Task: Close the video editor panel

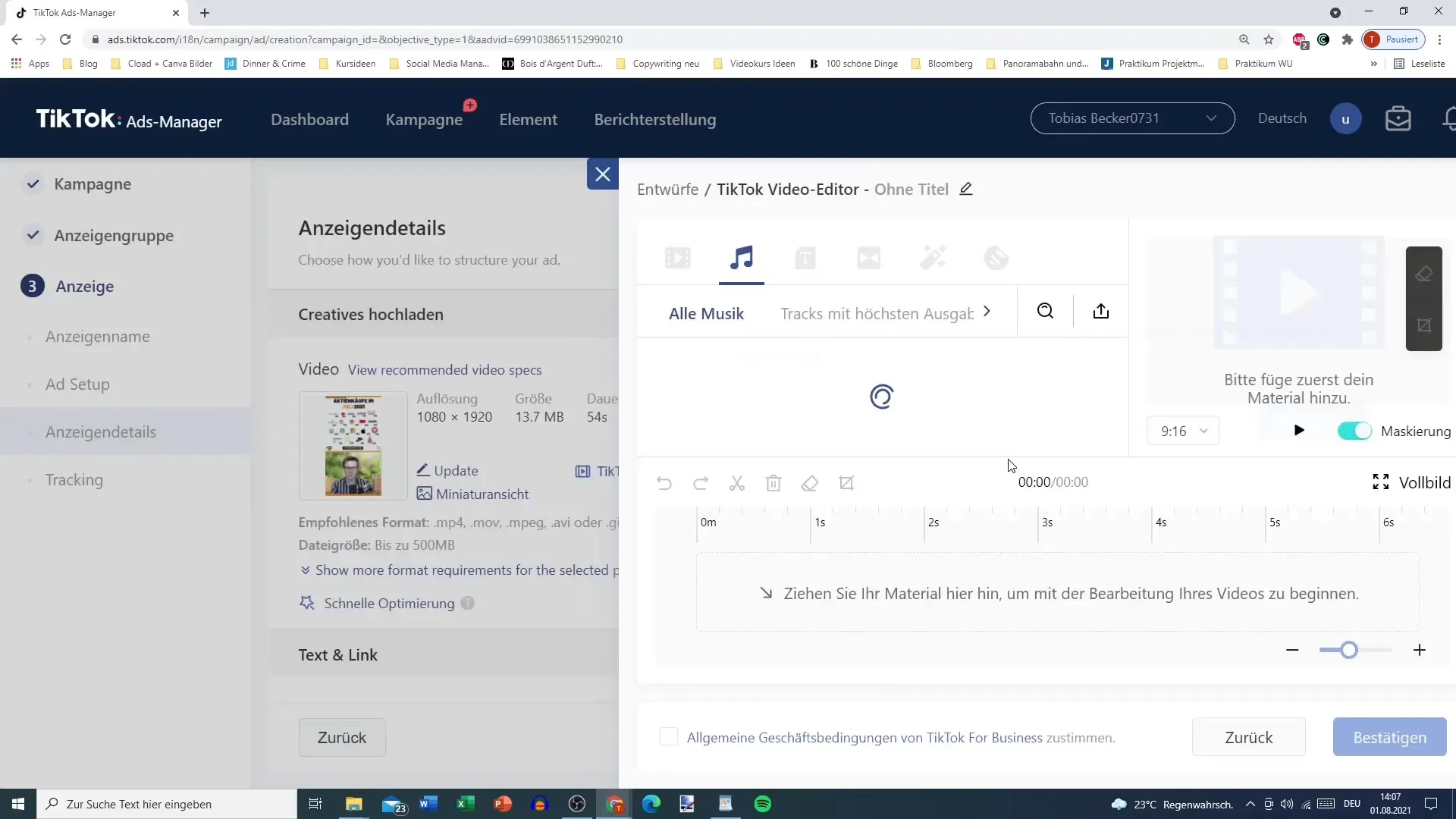Action: coord(603,174)
